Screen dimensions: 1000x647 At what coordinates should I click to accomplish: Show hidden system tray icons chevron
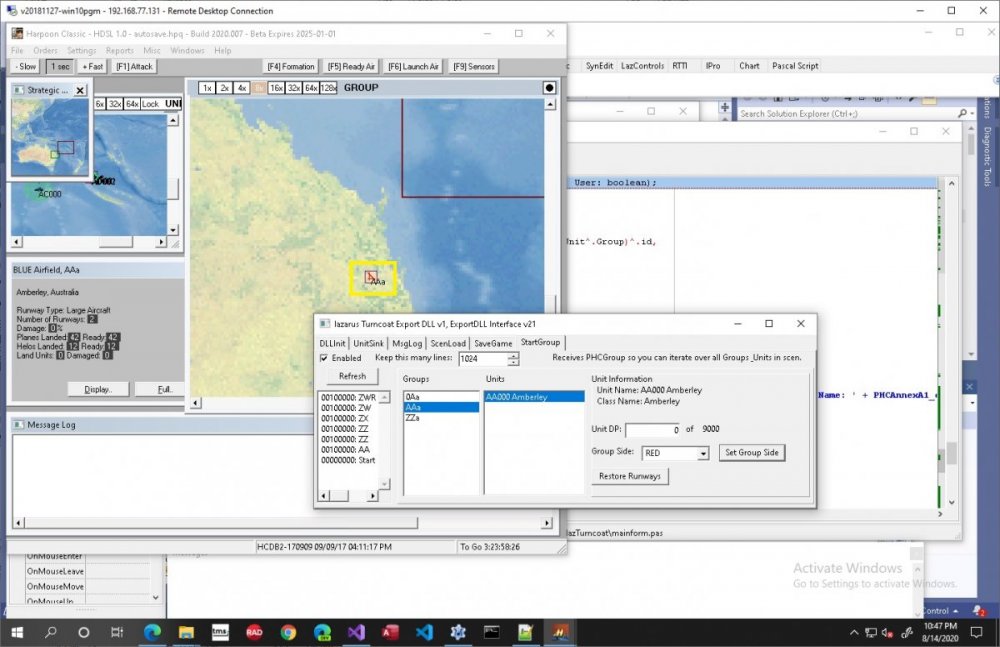[x=854, y=632]
